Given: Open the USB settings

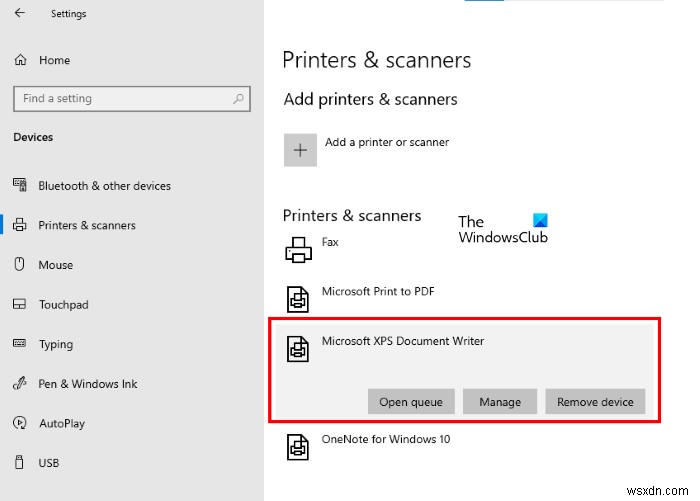Looking at the screenshot, I should click(49, 463).
